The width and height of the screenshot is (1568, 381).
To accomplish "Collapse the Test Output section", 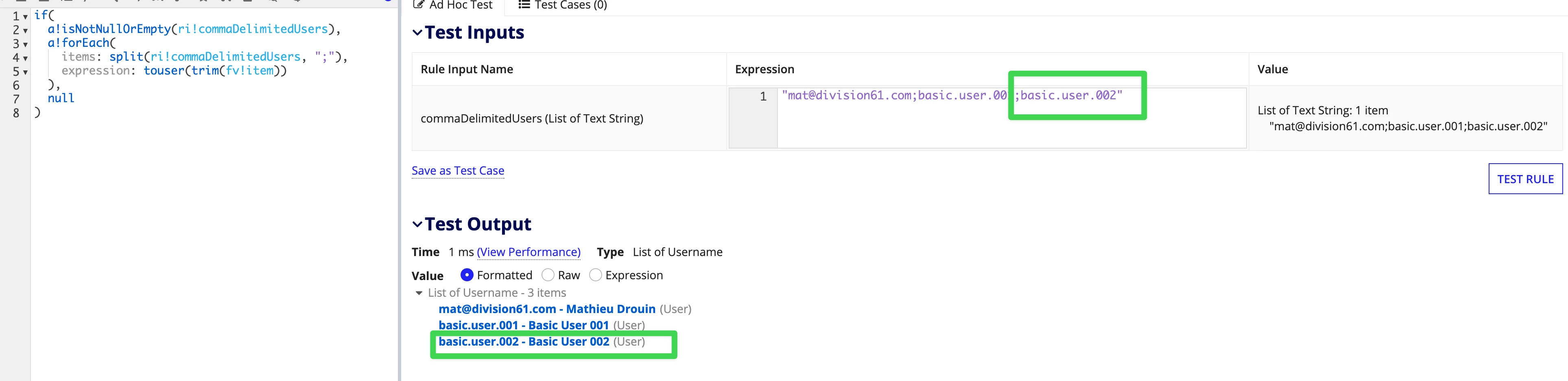I will [x=417, y=224].
